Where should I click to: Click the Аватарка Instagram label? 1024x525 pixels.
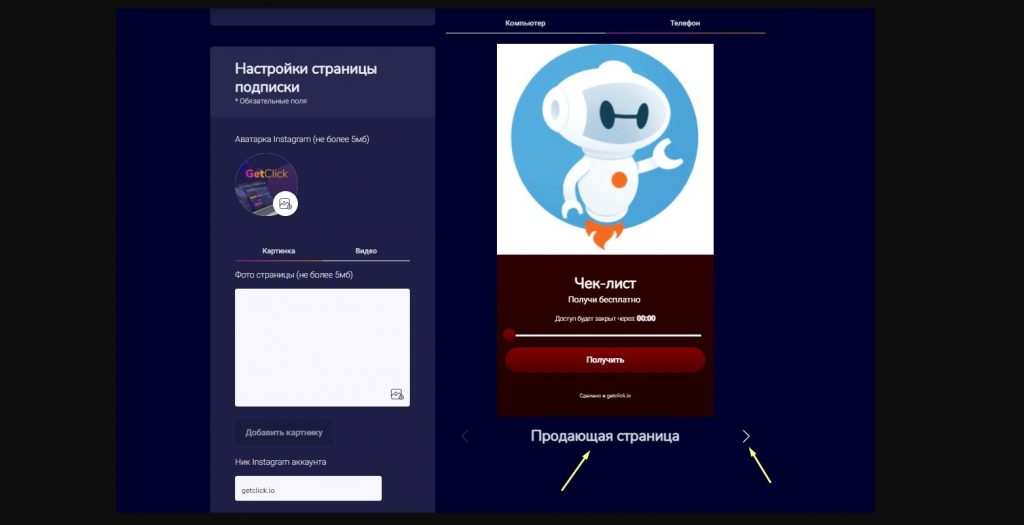[302, 139]
